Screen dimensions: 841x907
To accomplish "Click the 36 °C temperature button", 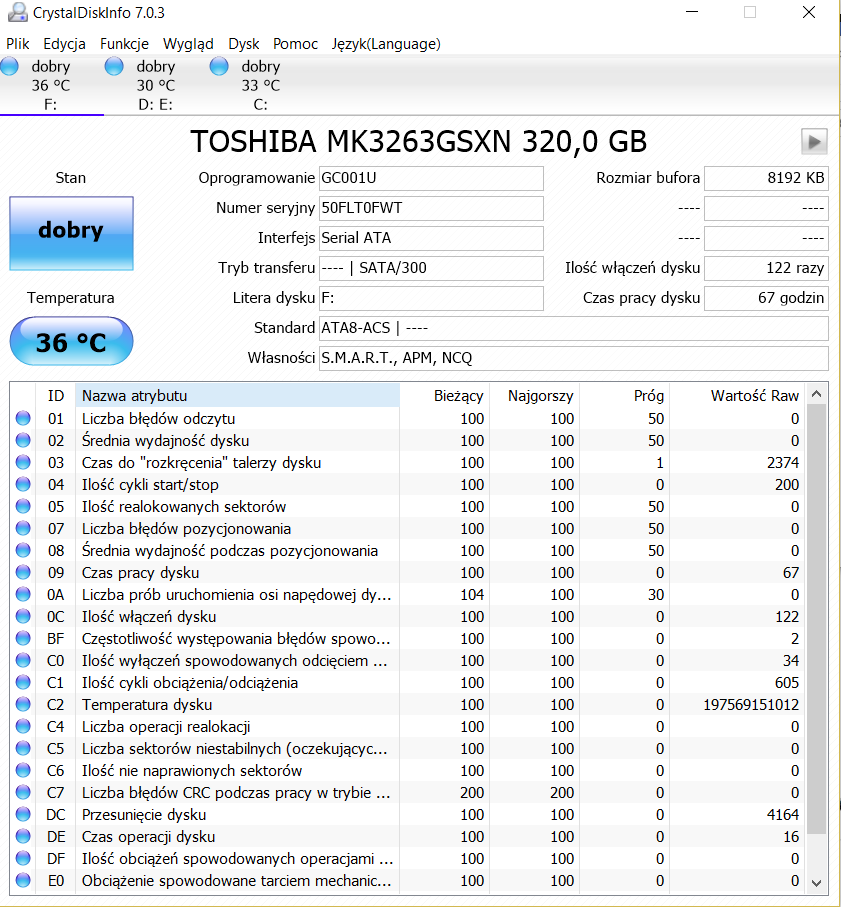I will tap(71, 341).
